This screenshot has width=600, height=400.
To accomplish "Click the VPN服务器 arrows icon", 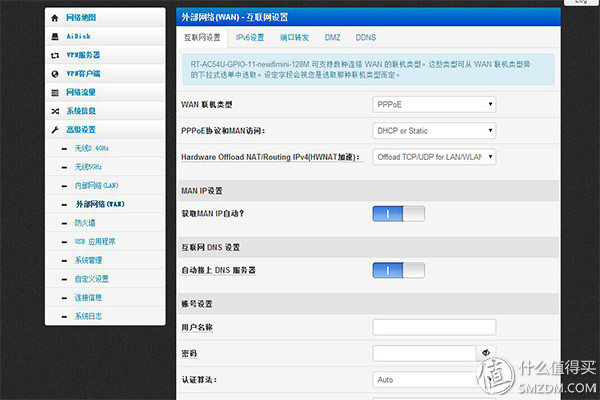I will tap(55, 56).
